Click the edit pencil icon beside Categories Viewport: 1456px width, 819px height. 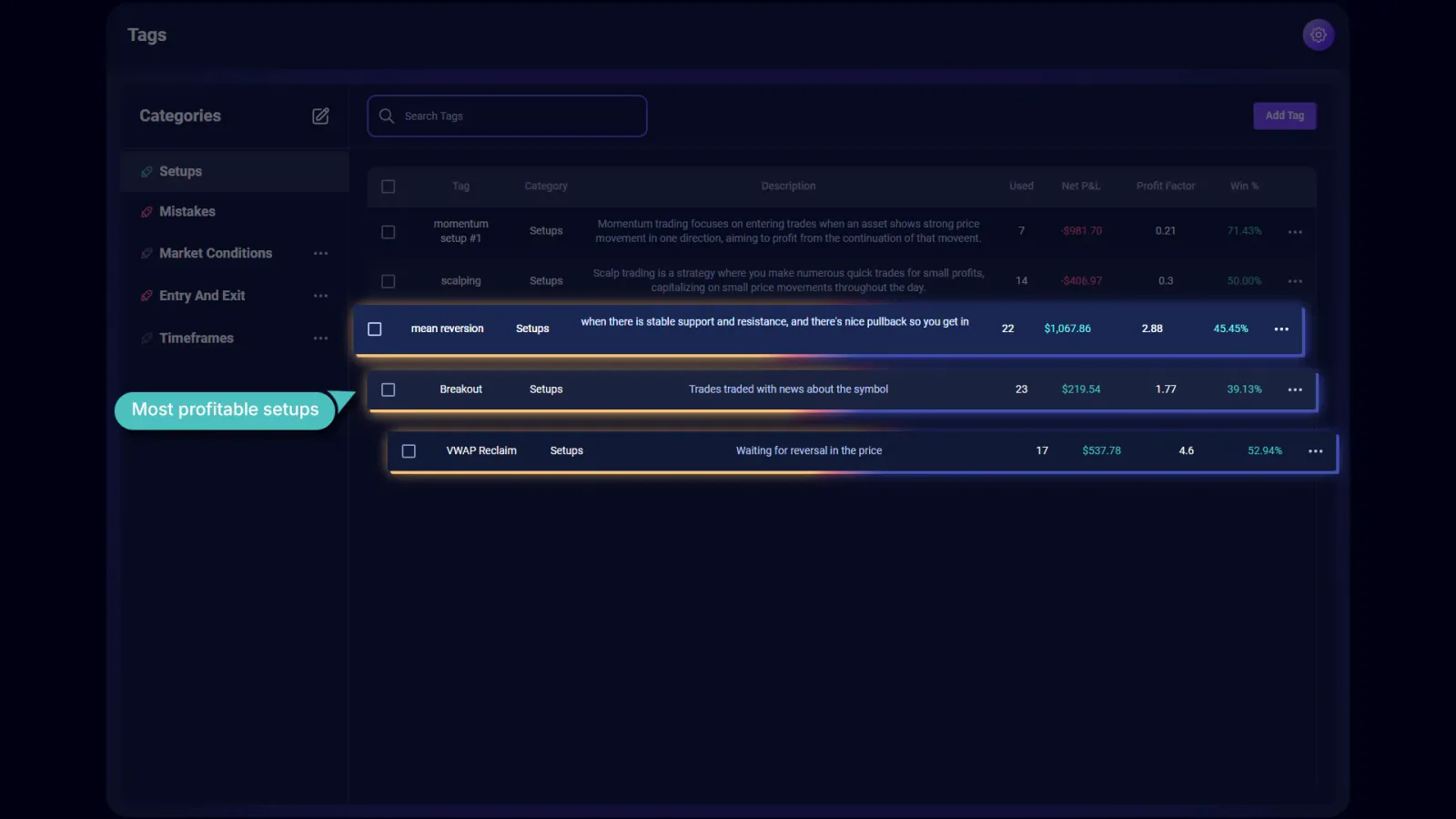[320, 116]
